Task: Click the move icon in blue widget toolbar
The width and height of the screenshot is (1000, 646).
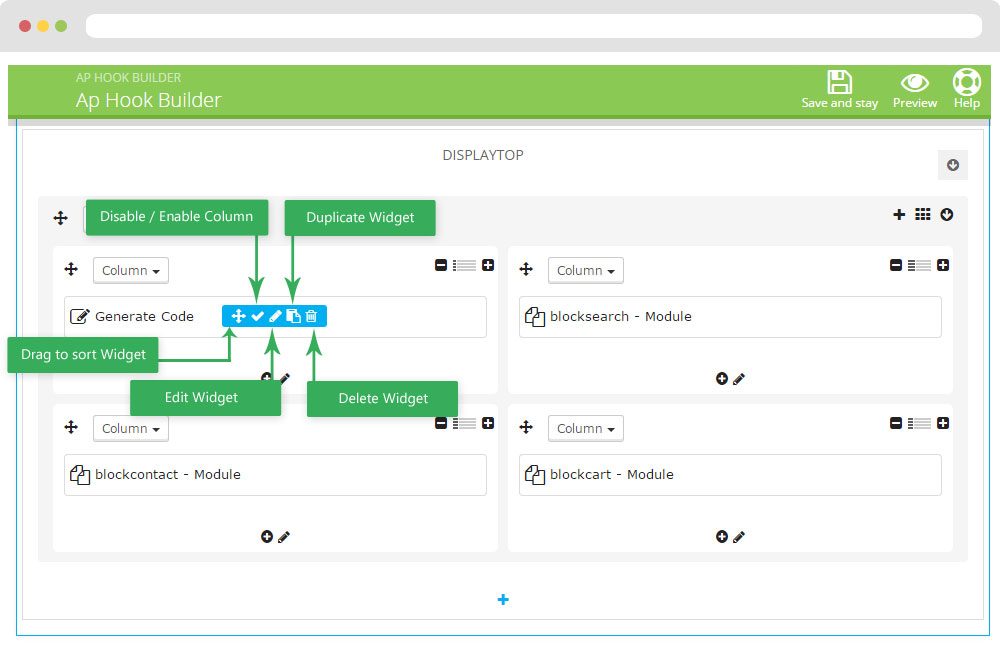Action: click(x=238, y=316)
